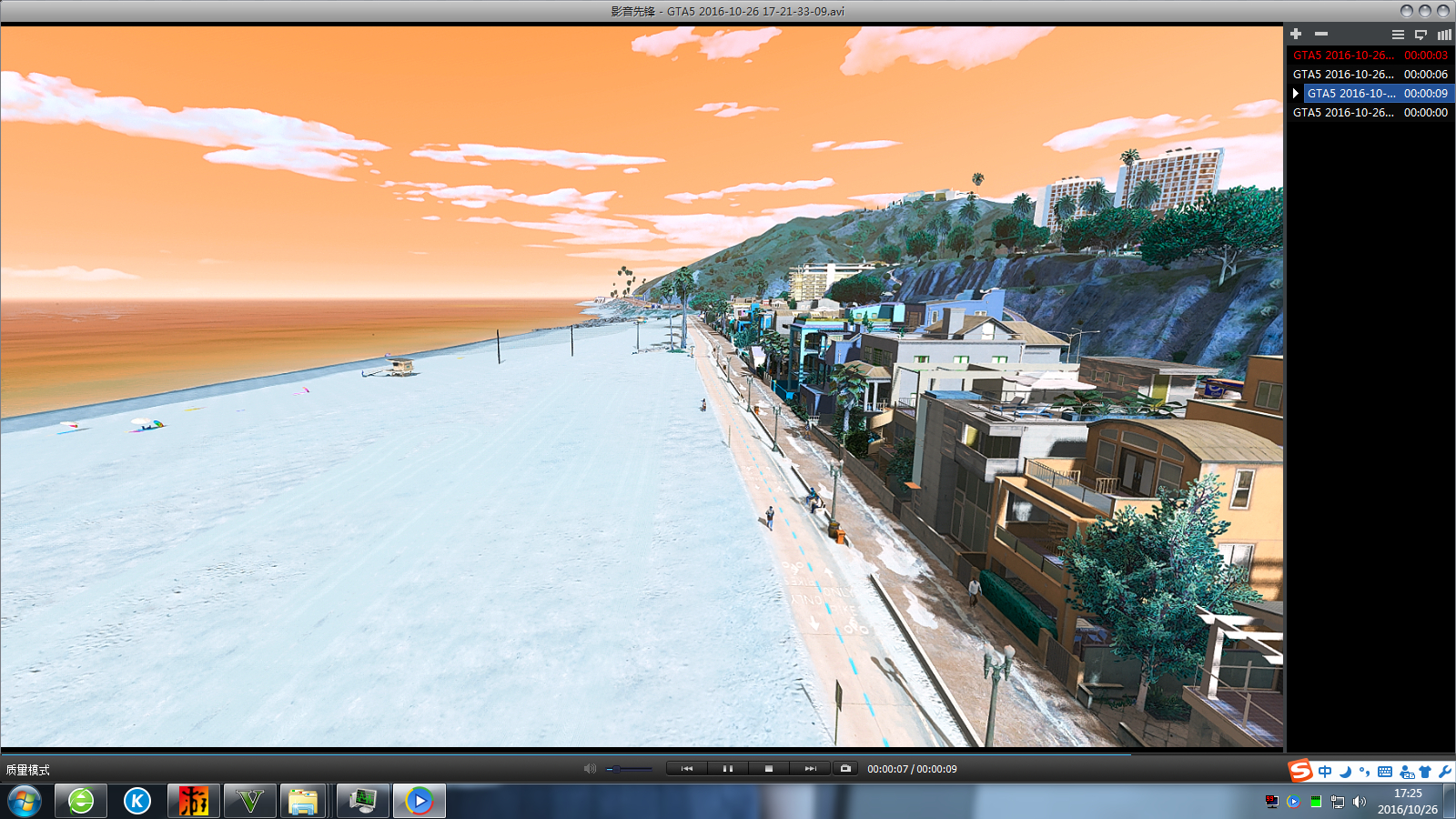Add a file with the playlist plus icon
This screenshot has height=819, width=1456.
(x=1296, y=34)
